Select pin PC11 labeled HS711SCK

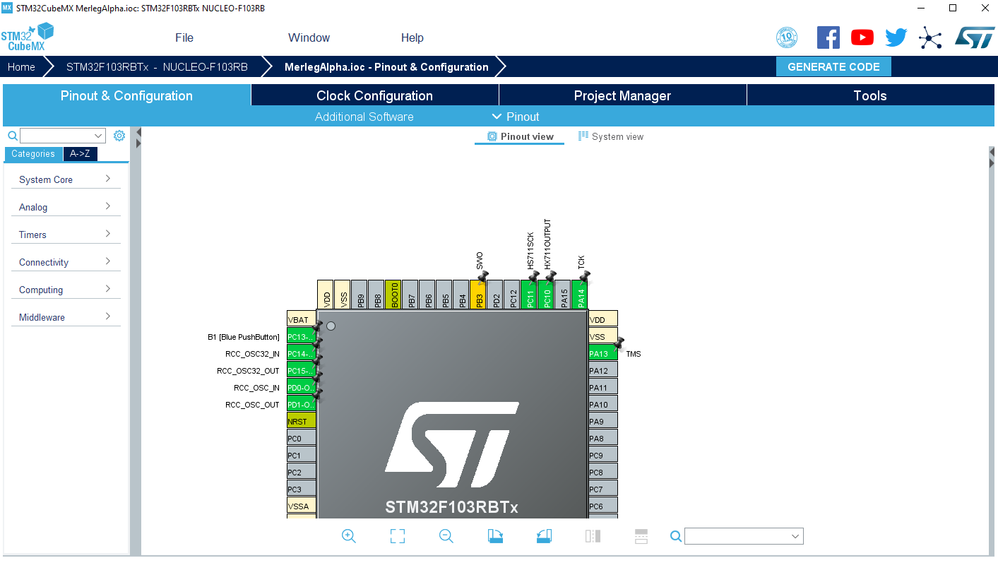click(x=529, y=295)
